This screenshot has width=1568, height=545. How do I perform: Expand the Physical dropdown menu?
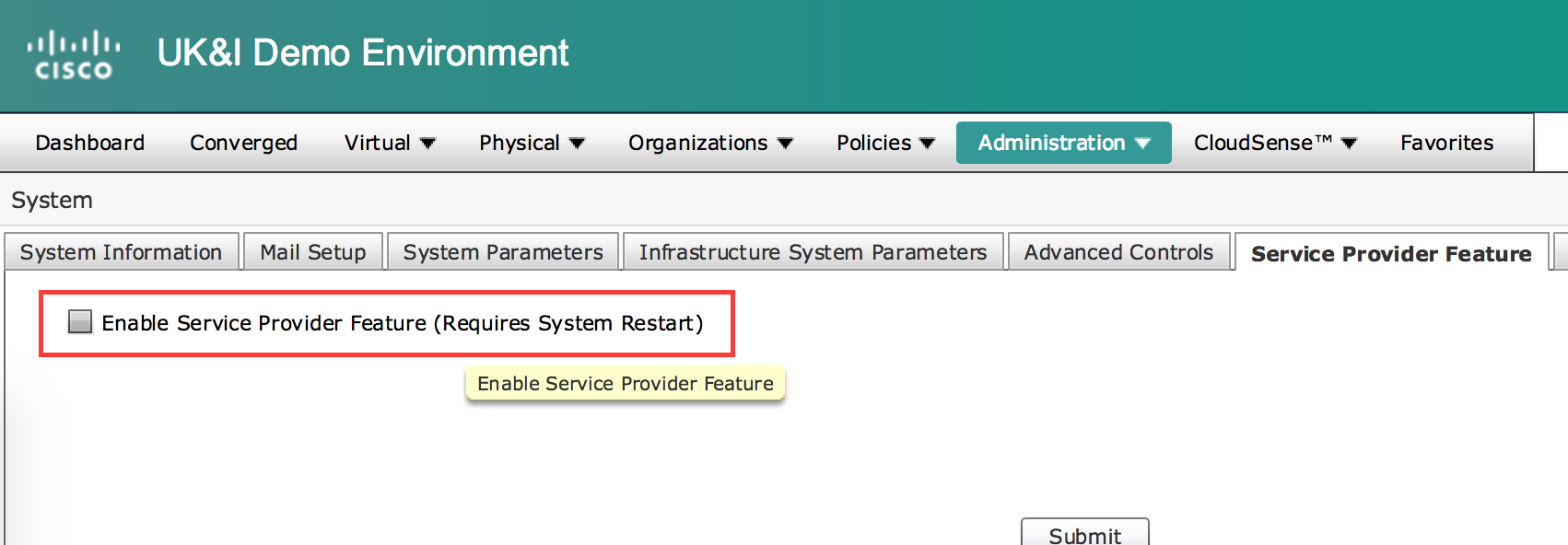click(x=532, y=143)
